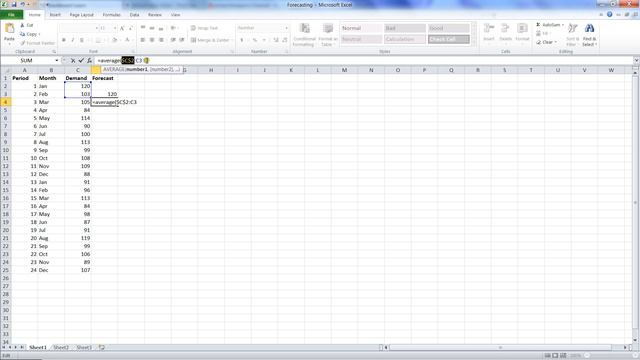Switch to the Review tab
The image size is (640, 360).
pos(155,15)
